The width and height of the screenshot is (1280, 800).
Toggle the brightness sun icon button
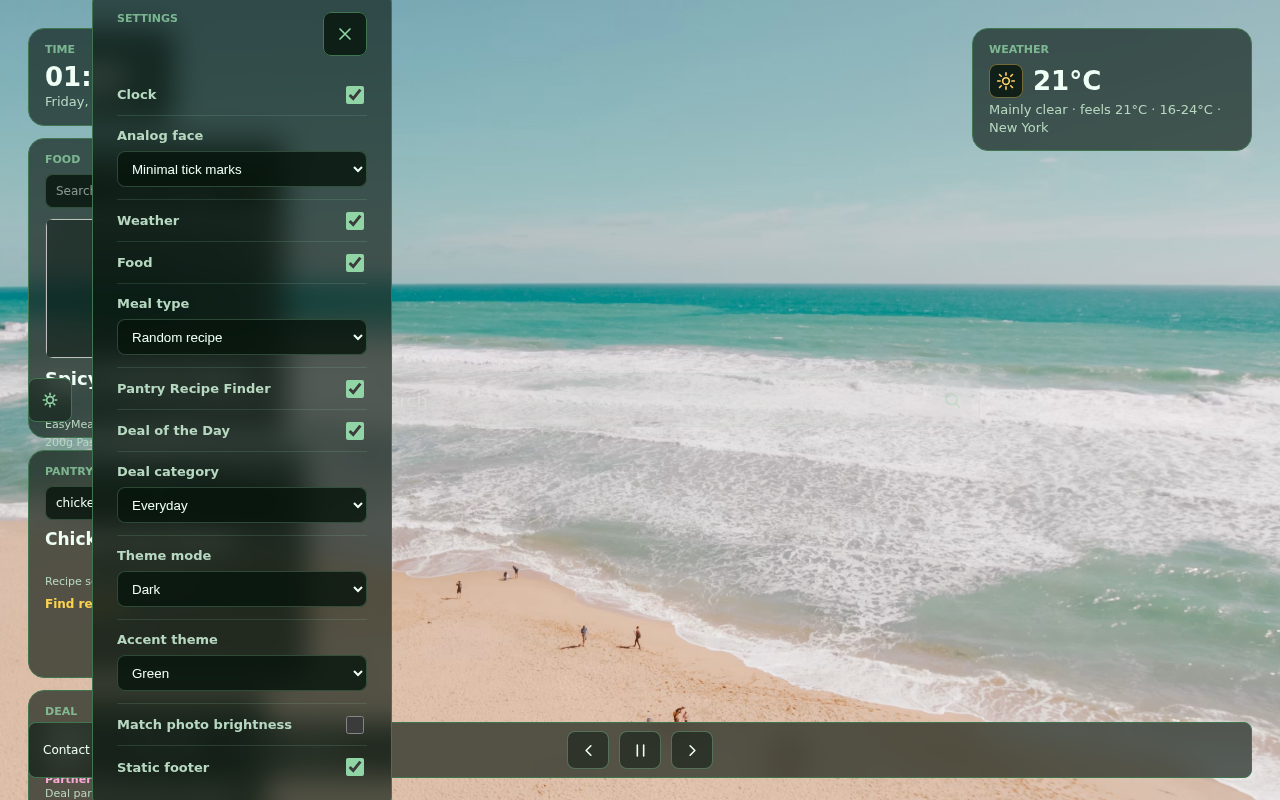point(50,400)
